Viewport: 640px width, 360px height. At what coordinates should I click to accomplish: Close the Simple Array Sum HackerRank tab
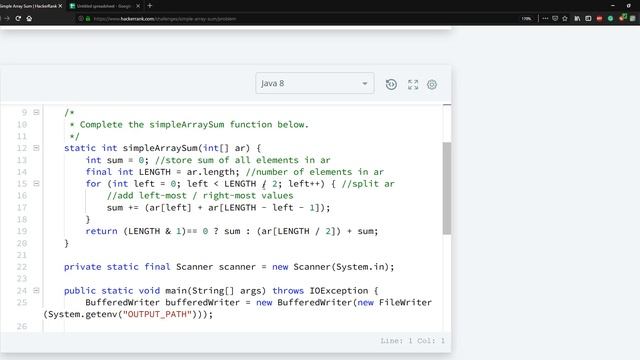pos(60,6)
